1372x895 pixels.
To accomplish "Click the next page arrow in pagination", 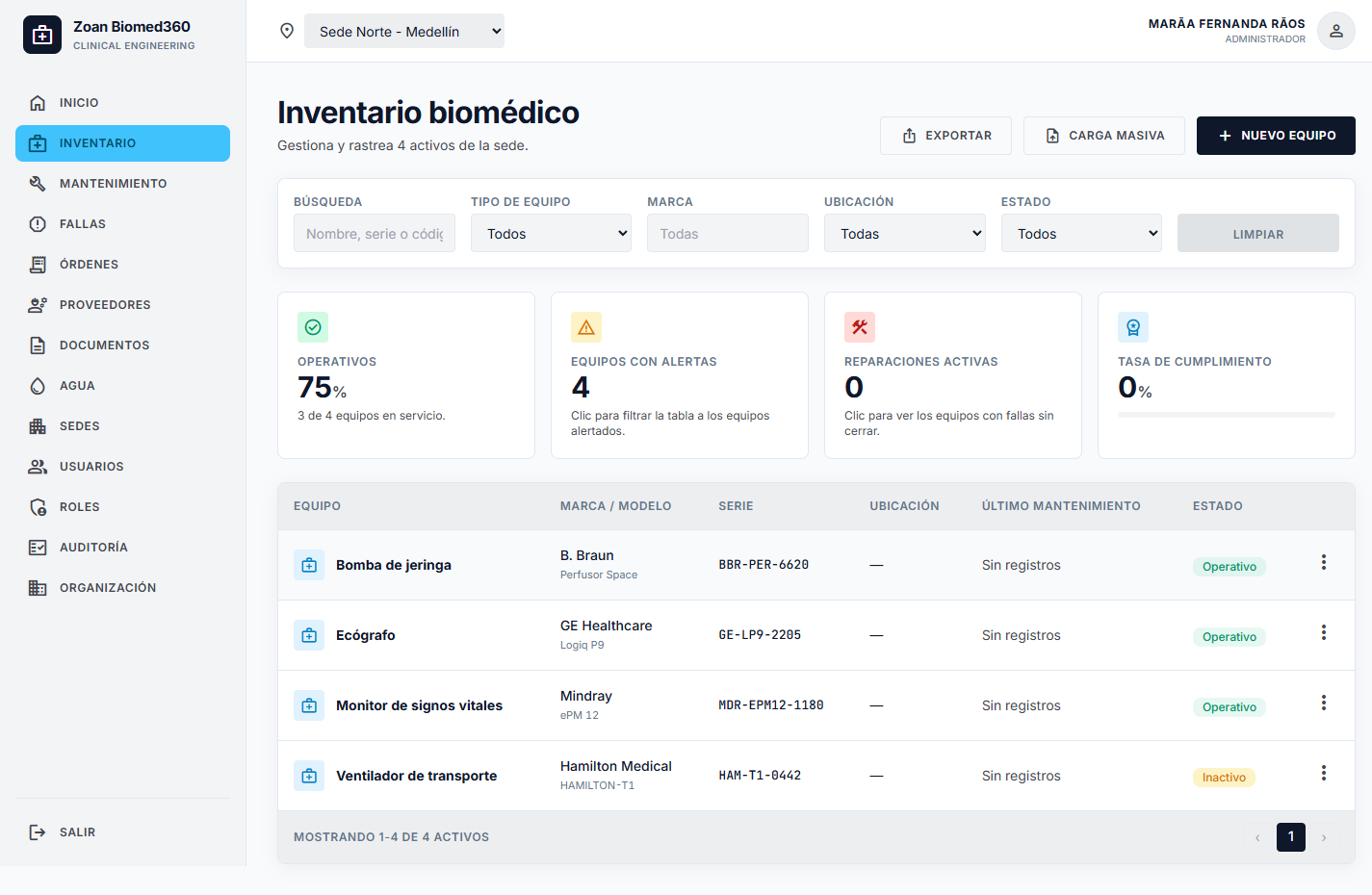I will coord(1324,837).
